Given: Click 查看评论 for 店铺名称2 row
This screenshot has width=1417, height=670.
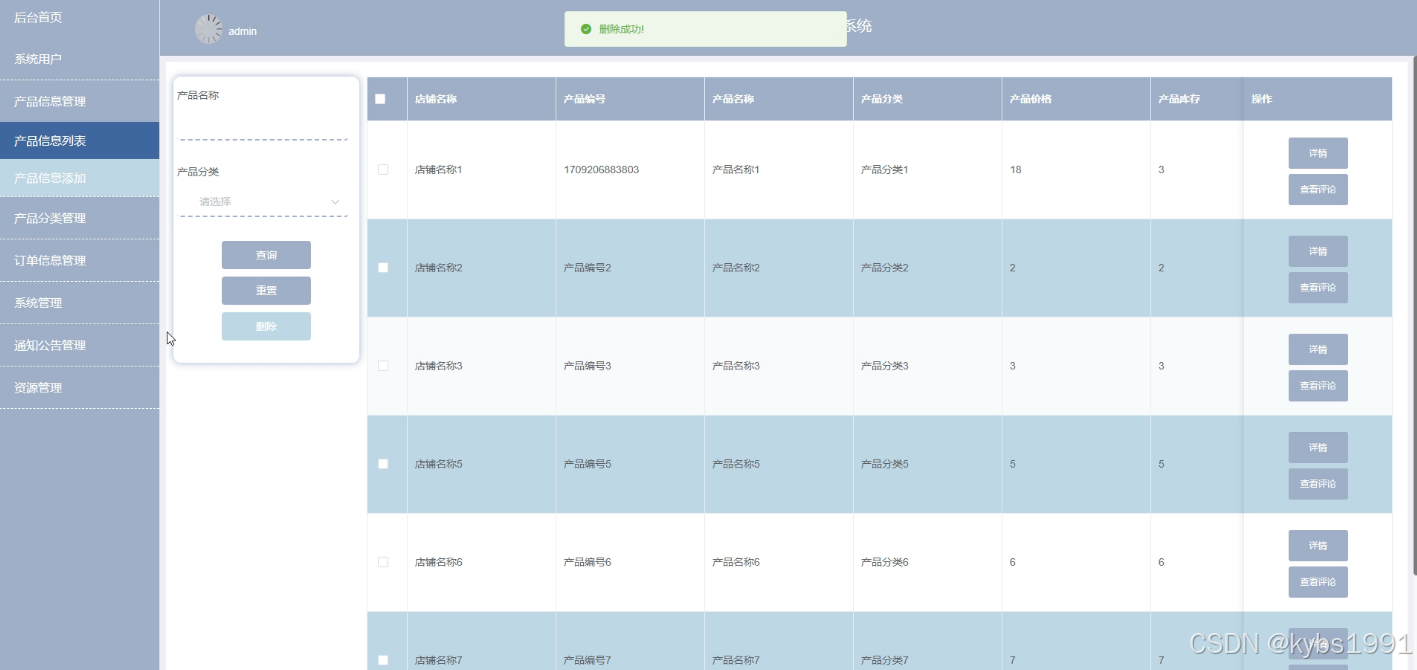Looking at the screenshot, I should (x=1318, y=287).
